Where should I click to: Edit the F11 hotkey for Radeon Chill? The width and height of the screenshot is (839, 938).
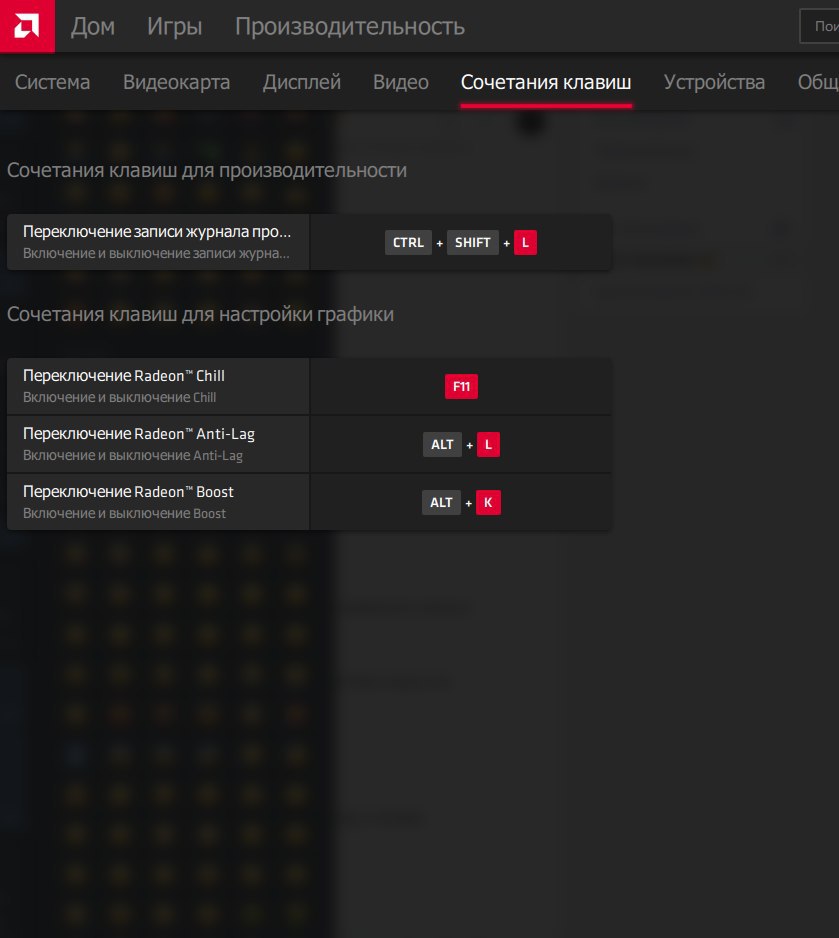point(461,386)
